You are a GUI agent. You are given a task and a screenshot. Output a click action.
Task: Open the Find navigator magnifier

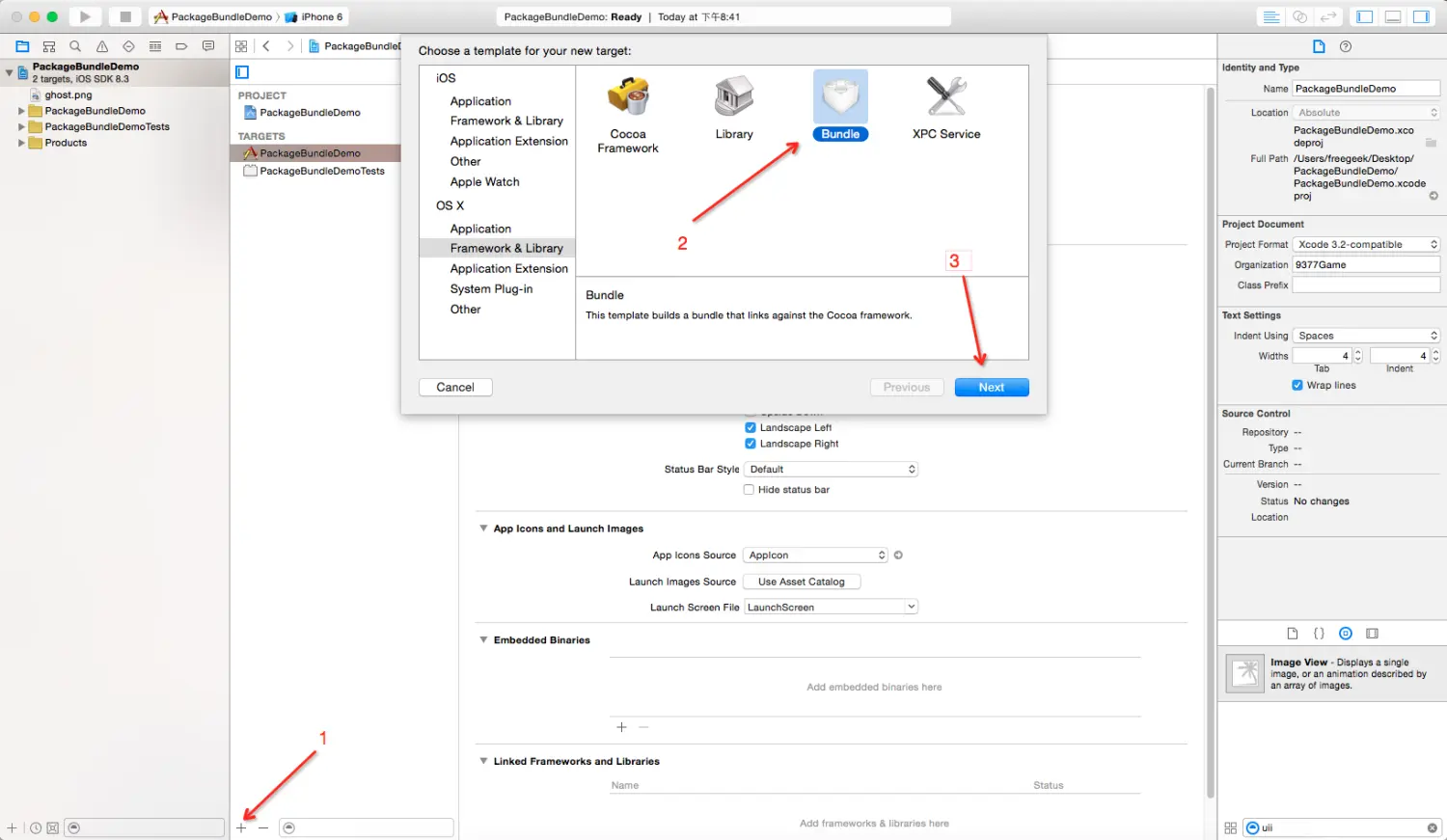[x=75, y=46]
